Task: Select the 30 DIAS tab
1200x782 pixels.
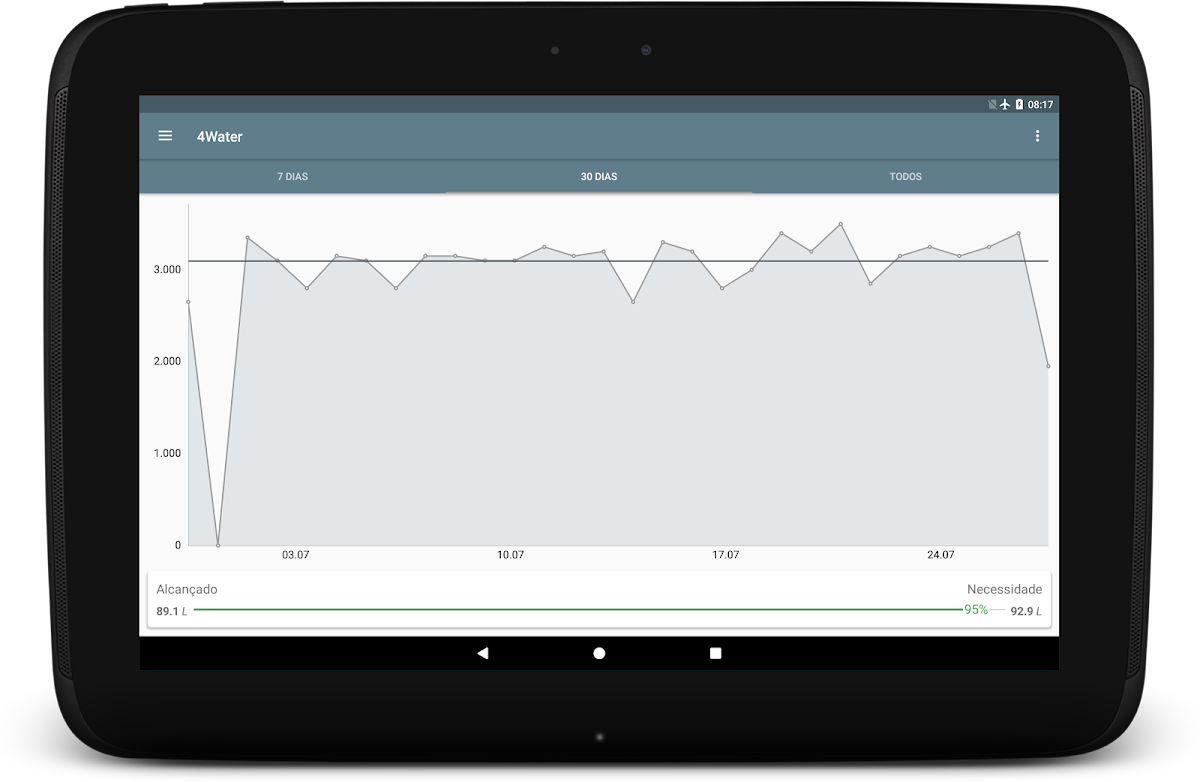Action: tap(599, 177)
